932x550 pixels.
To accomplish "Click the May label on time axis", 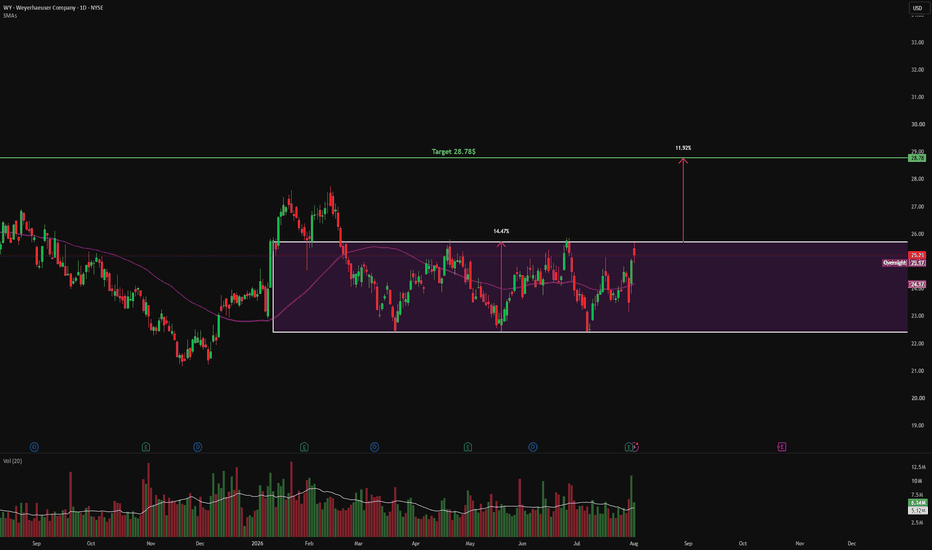I will click(470, 543).
